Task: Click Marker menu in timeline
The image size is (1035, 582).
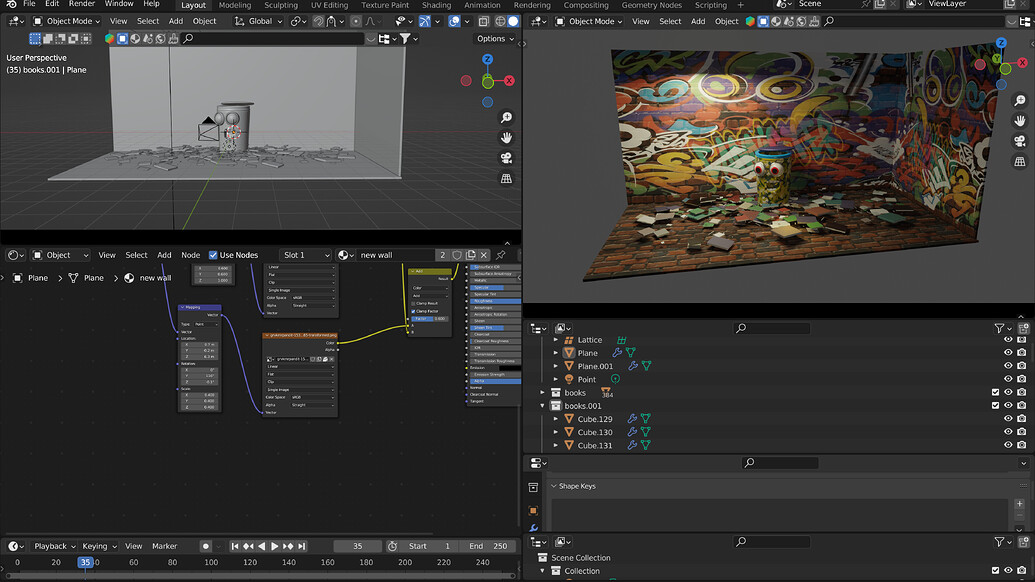Action: (164, 546)
